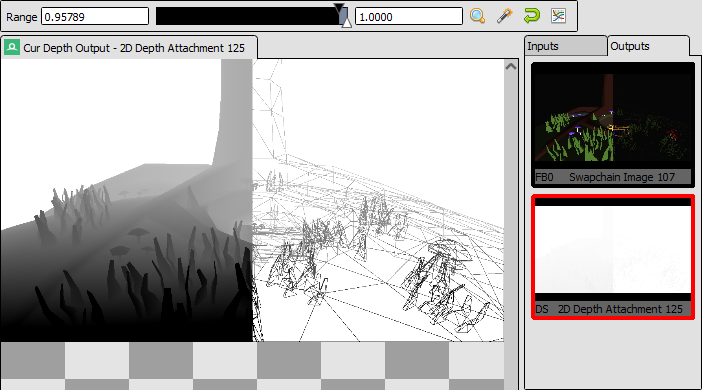Click the range maximum field showing 1.0000
Image resolution: width=702 pixels, height=390 pixels.
click(409, 17)
